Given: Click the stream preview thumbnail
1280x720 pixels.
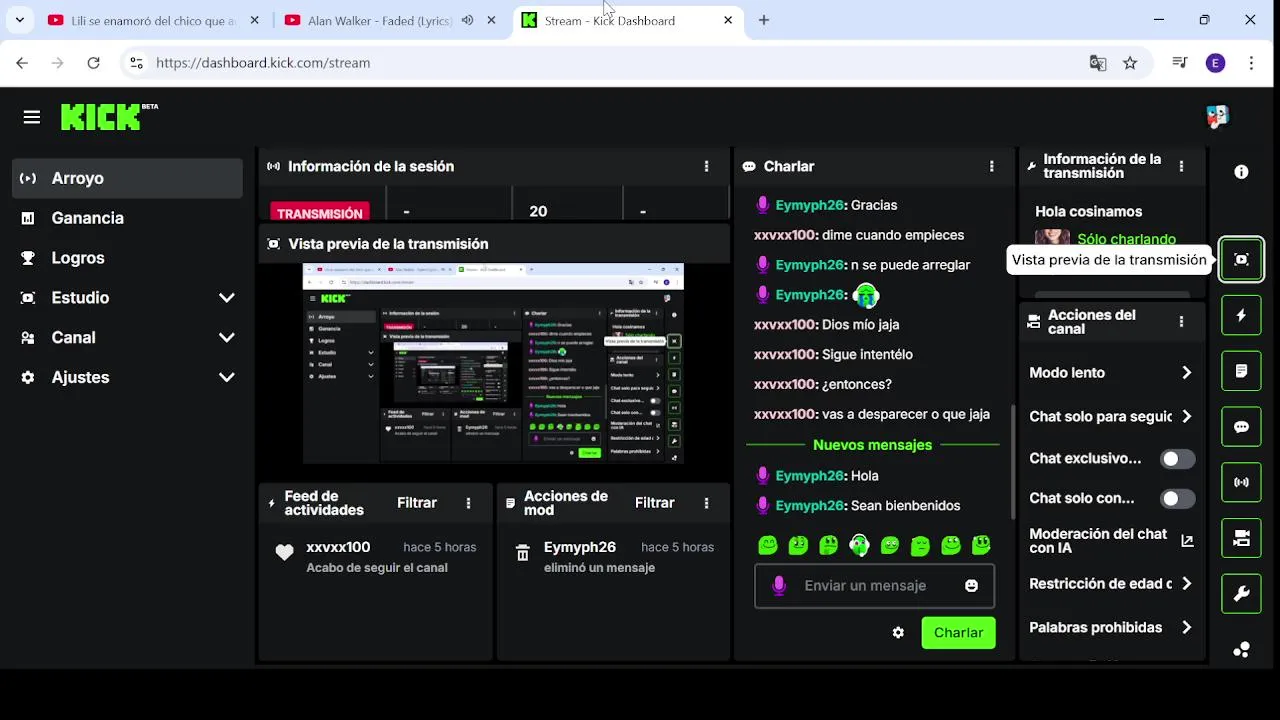Looking at the screenshot, I should 493,363.
